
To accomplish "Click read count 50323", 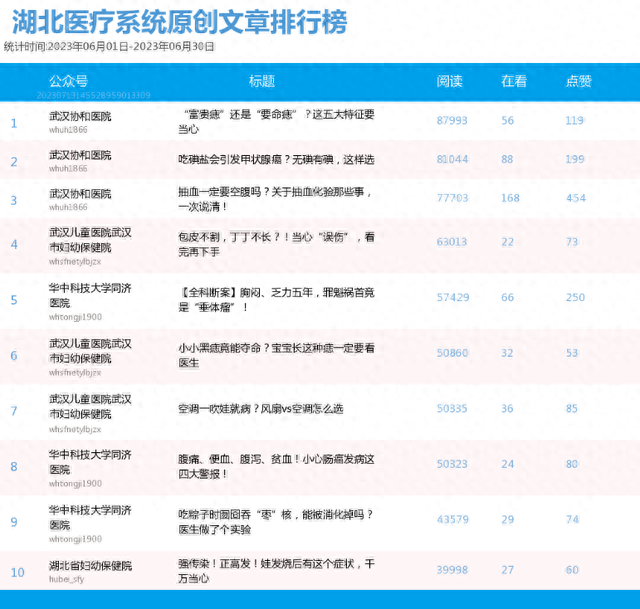I will (x=452, y=464).
